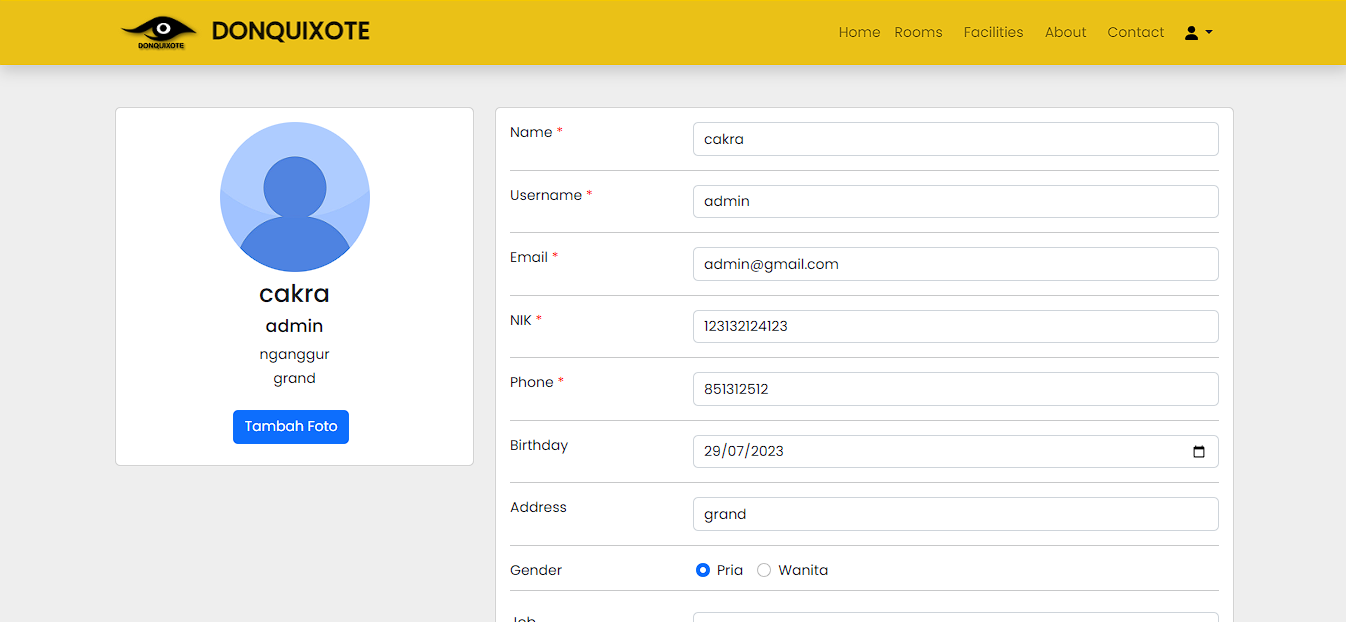
Task: Select the Pria radio button
Action: click(x=703, y=569)
